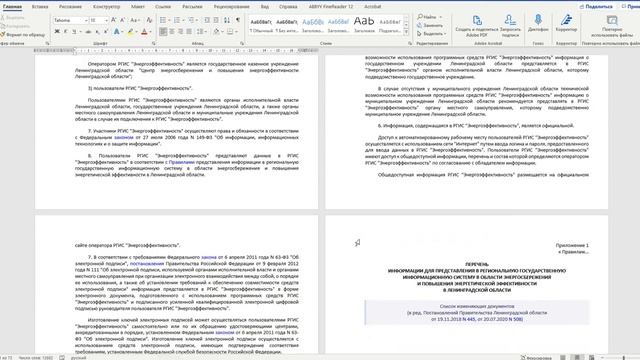Create and share Adobe PDF icon
The width and height of the screenshot is (640, 360).
(477, 20)
